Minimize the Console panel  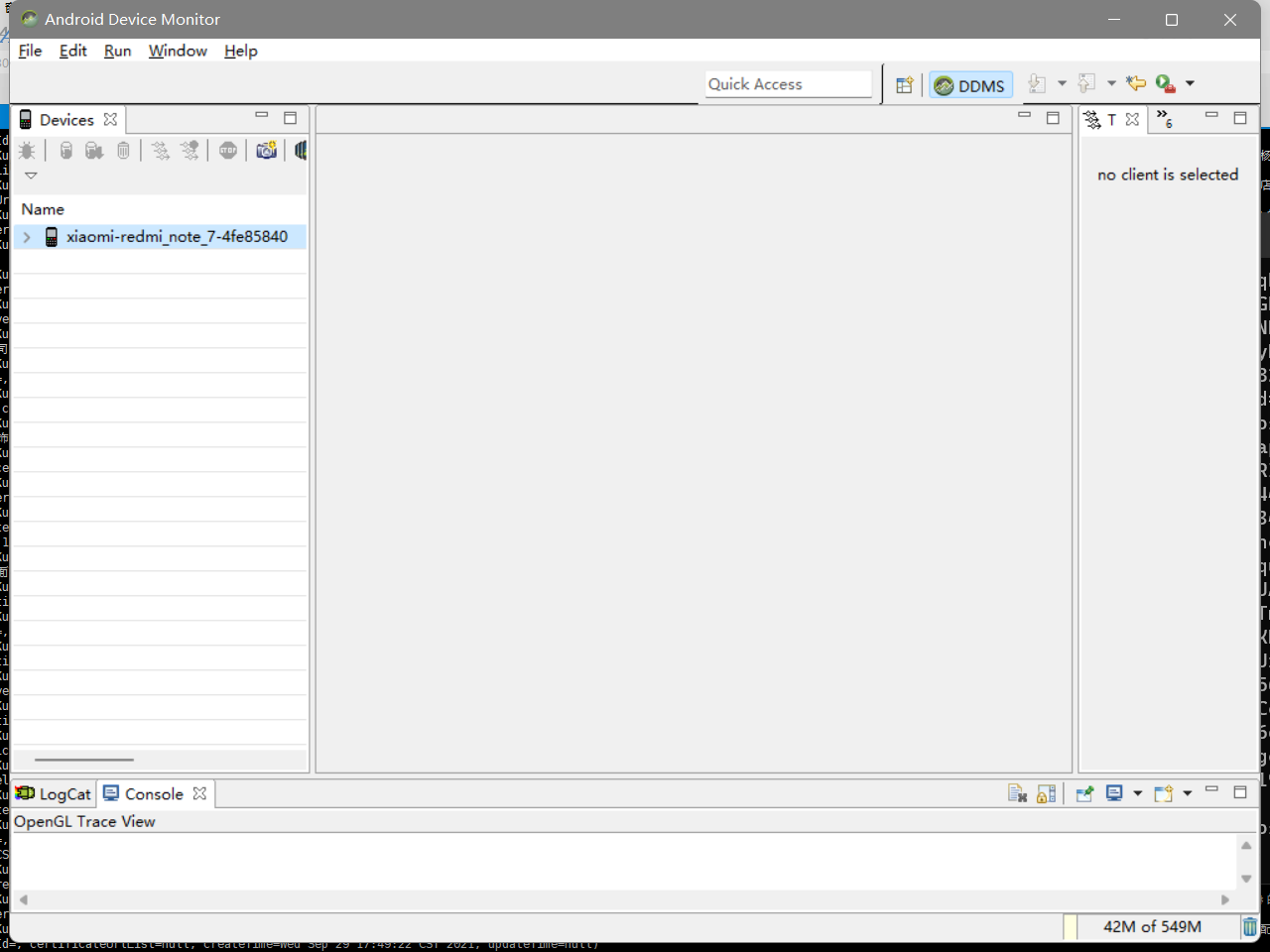1211,789
